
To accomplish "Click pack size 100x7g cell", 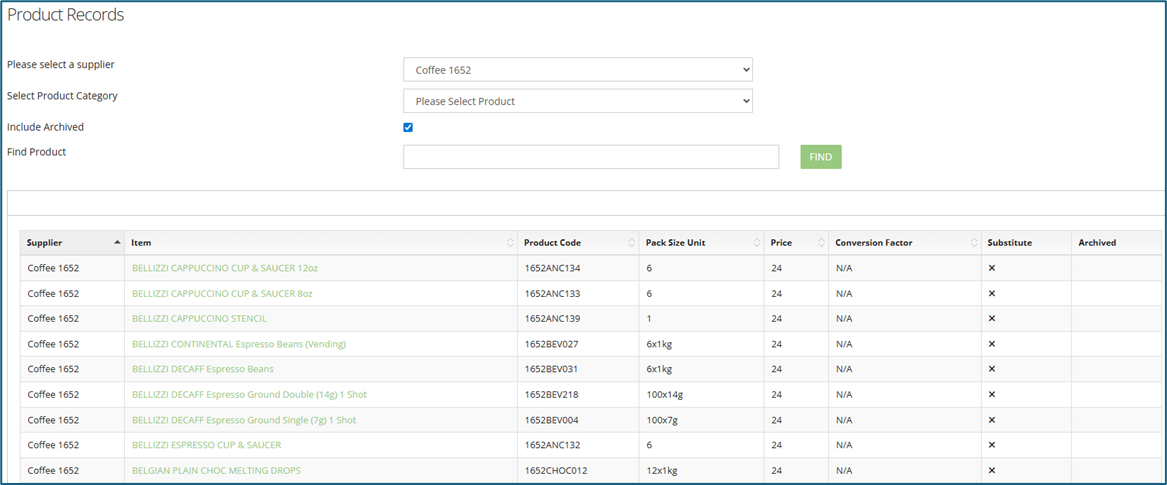I will (x=701, y=420).
